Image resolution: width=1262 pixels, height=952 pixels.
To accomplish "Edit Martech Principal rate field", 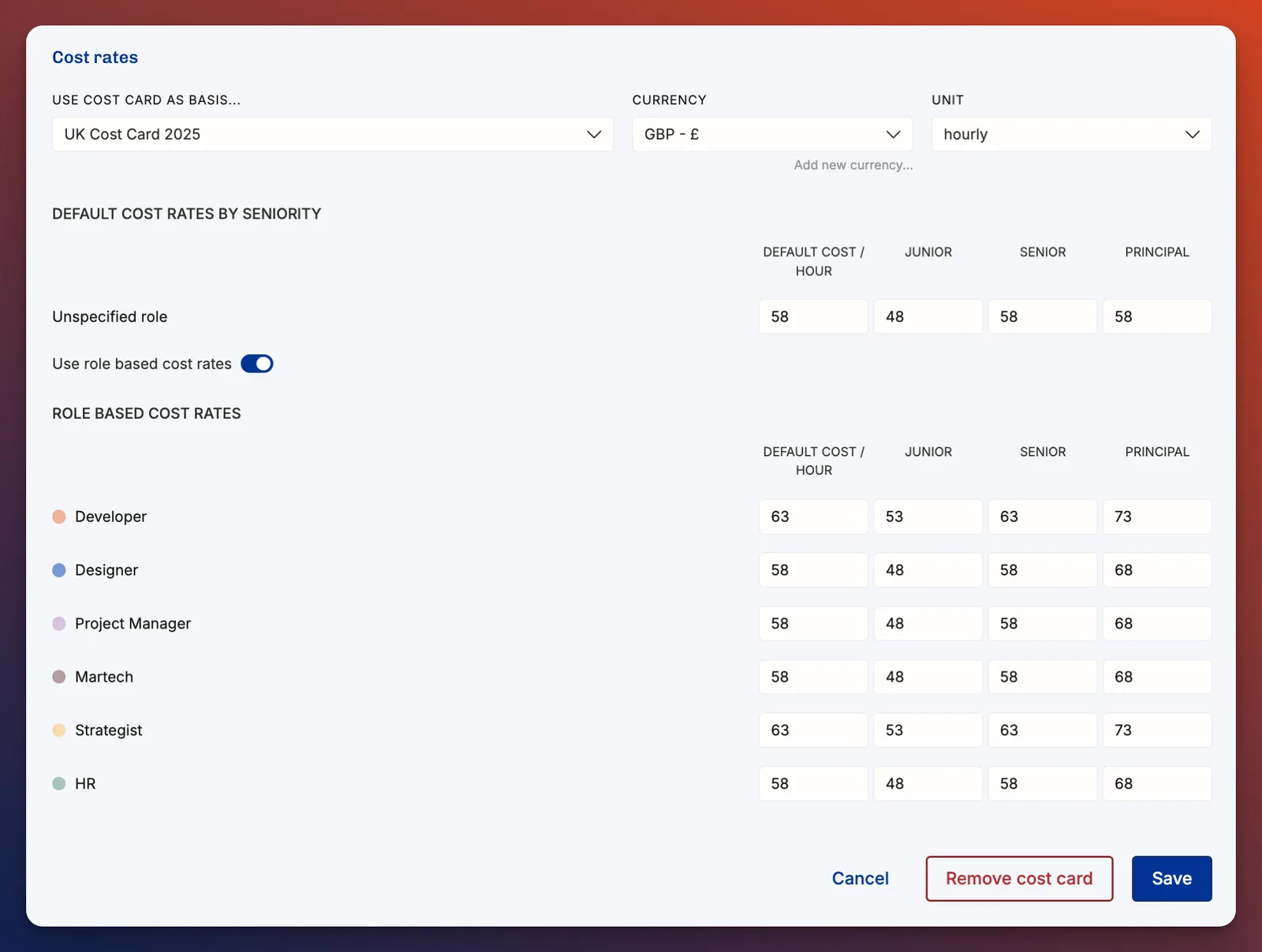I will coord(1157,677).
